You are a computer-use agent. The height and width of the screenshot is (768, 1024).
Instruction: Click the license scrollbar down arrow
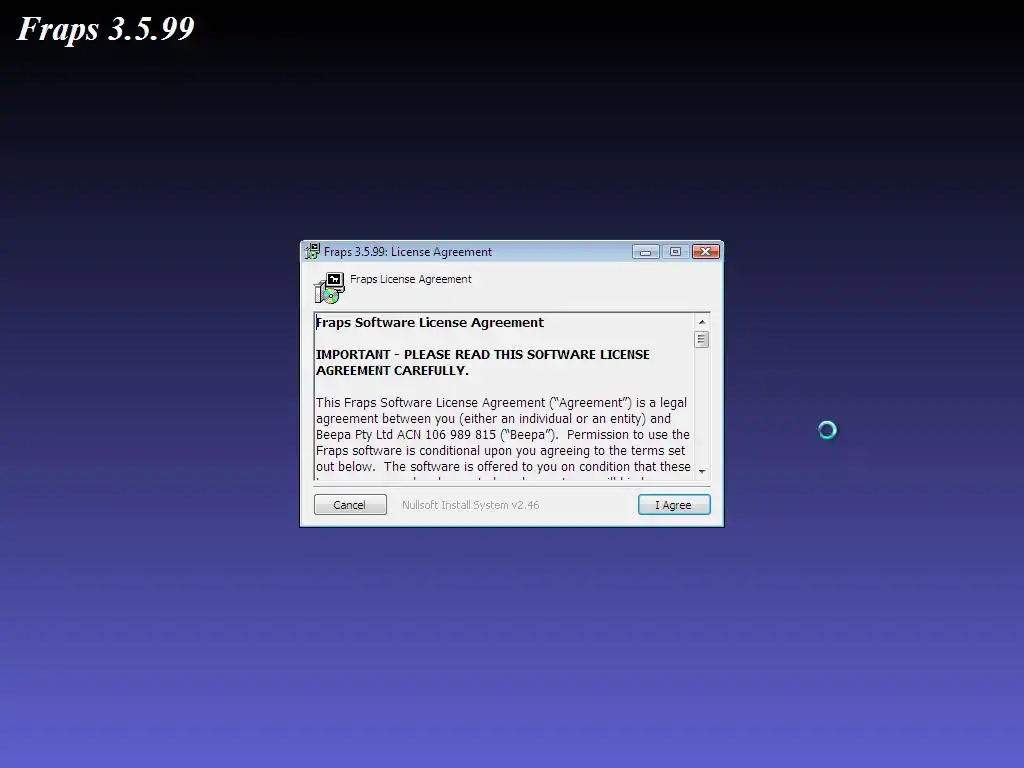coord(702,472)
